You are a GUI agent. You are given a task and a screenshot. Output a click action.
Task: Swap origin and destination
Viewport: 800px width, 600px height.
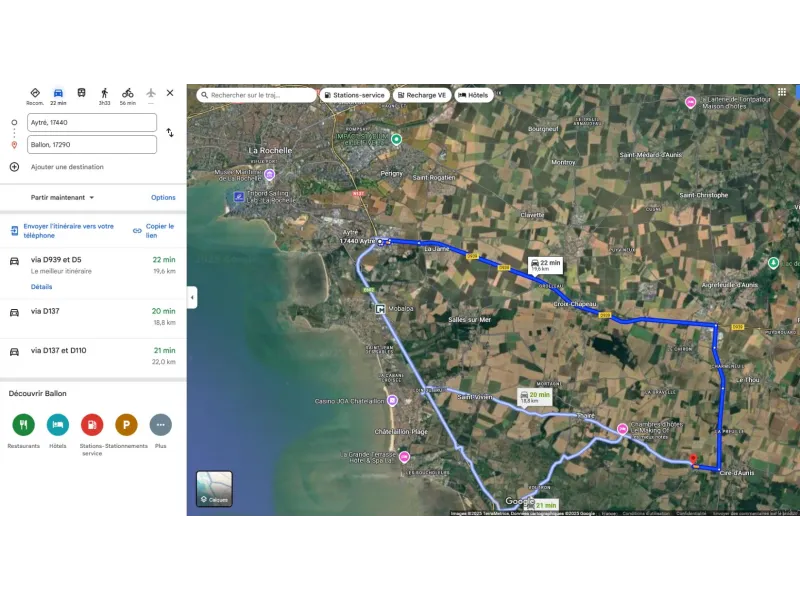(170, 133)
